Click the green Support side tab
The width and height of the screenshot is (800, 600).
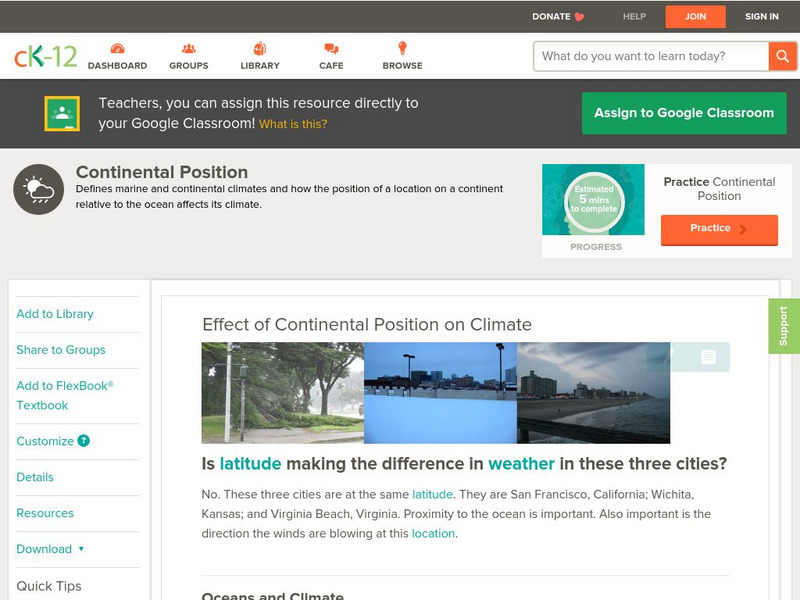(784, 326)
